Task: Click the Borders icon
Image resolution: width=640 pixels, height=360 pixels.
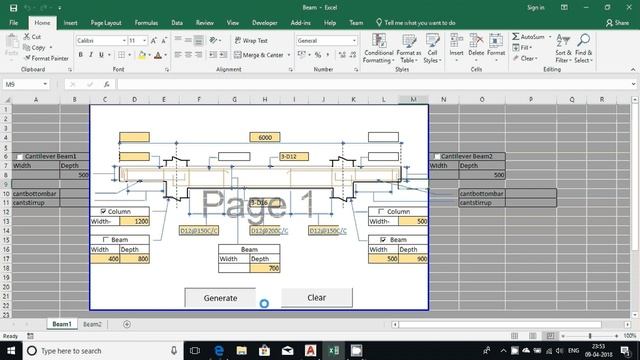Action: click(x=121, y=55)
